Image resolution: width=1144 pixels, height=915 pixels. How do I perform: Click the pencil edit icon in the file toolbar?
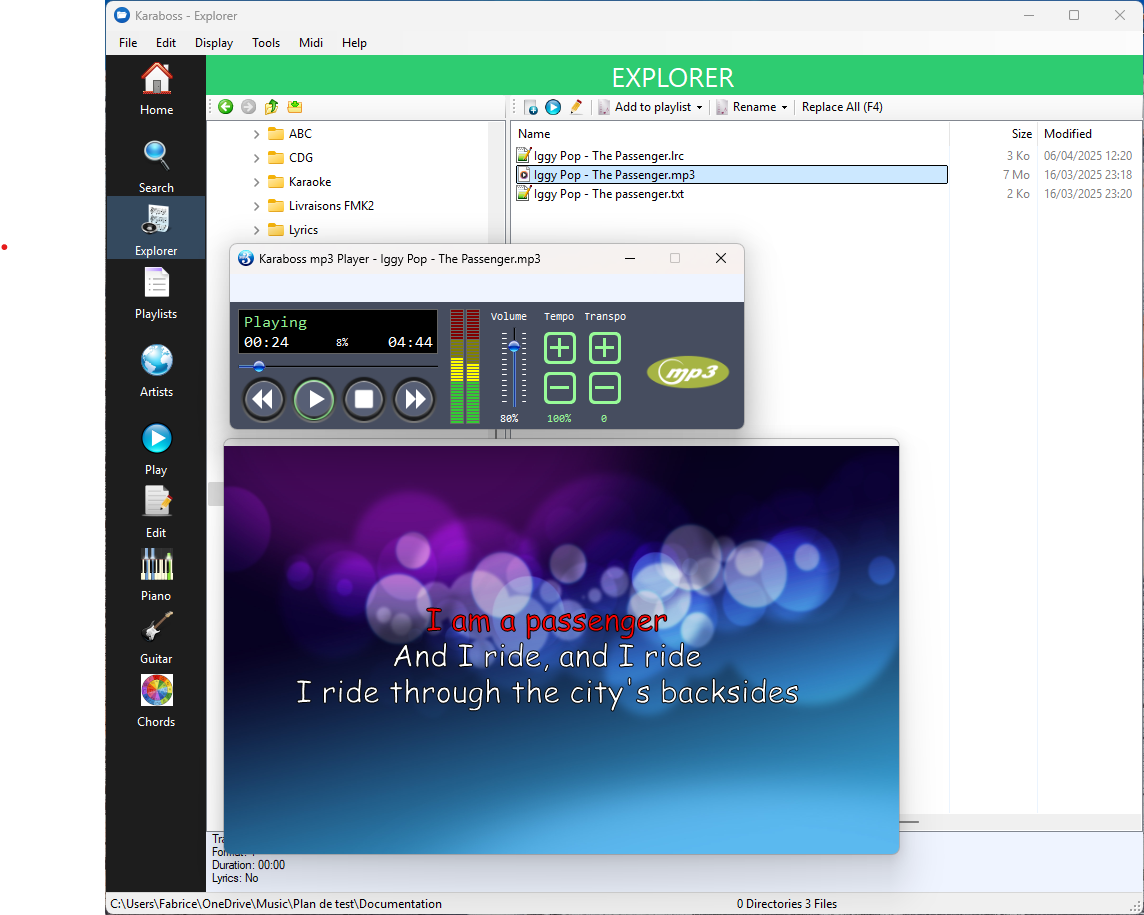point(576,107)
